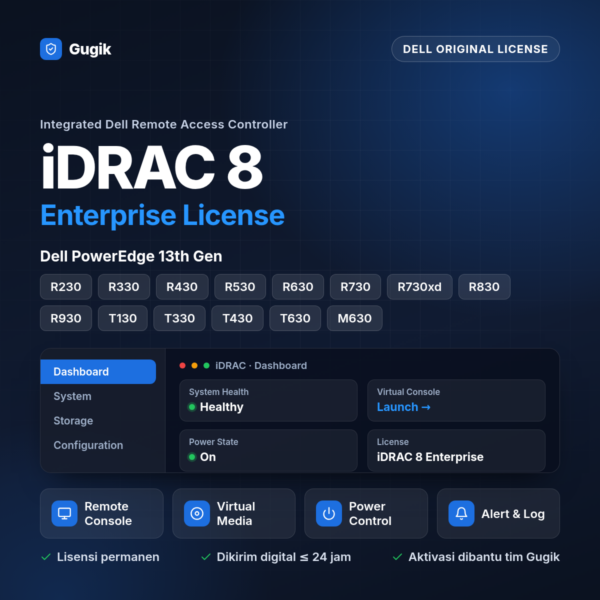Select the R830 model chip
The width and height of the screenshot is (600, 600).
click(484, 287)
